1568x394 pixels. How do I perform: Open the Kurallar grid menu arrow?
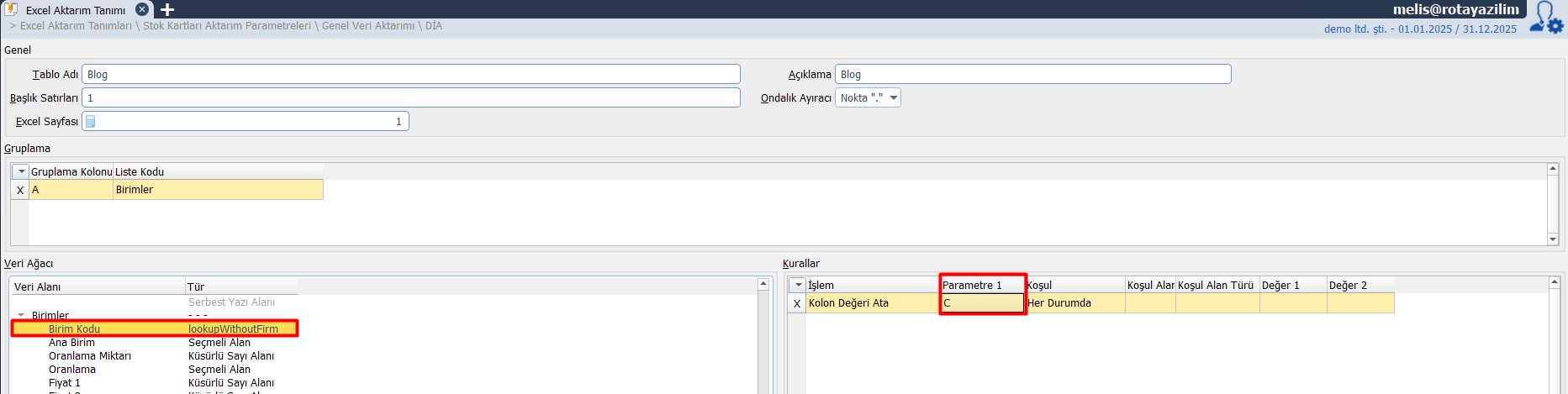[x=798, y=285]
